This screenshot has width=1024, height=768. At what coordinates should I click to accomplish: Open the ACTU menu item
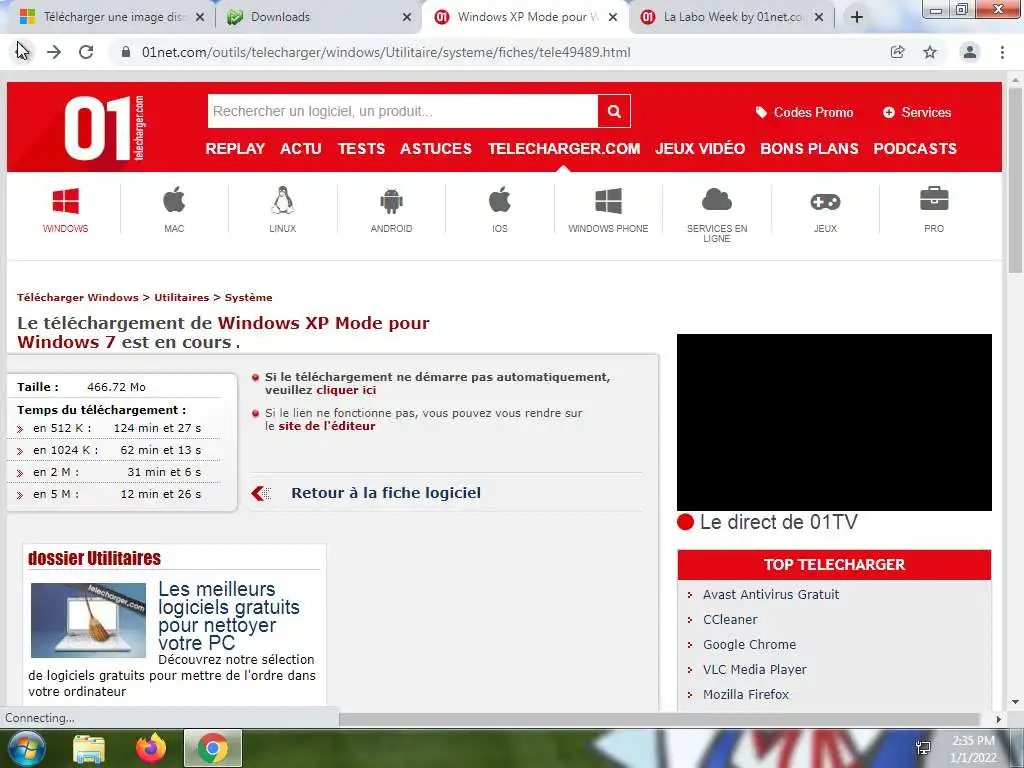(301, 149)
